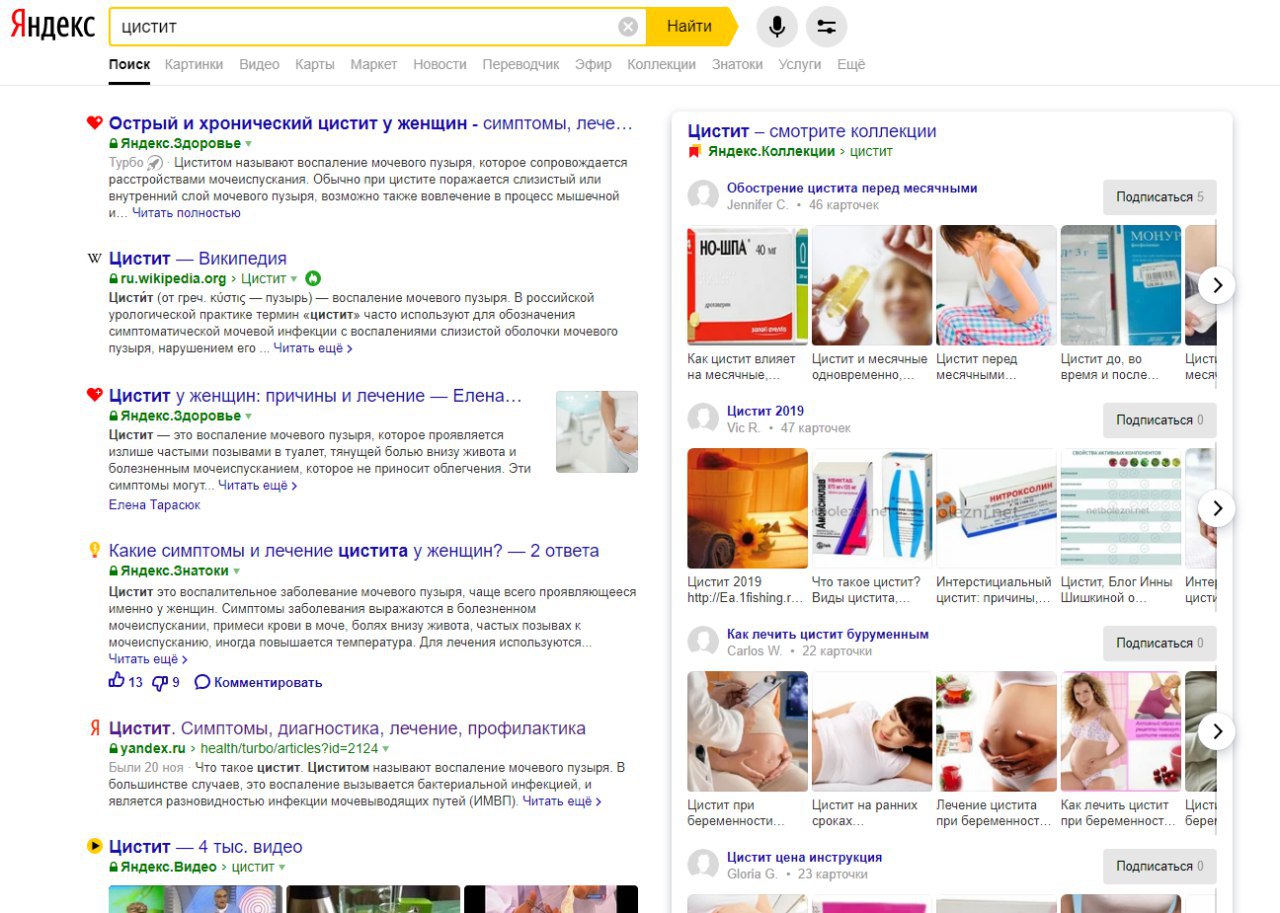Expand dropdown arrow after ru.wikipedia.org › Цистит
This screenshot has width=1280, height=913.
[294, 279]
